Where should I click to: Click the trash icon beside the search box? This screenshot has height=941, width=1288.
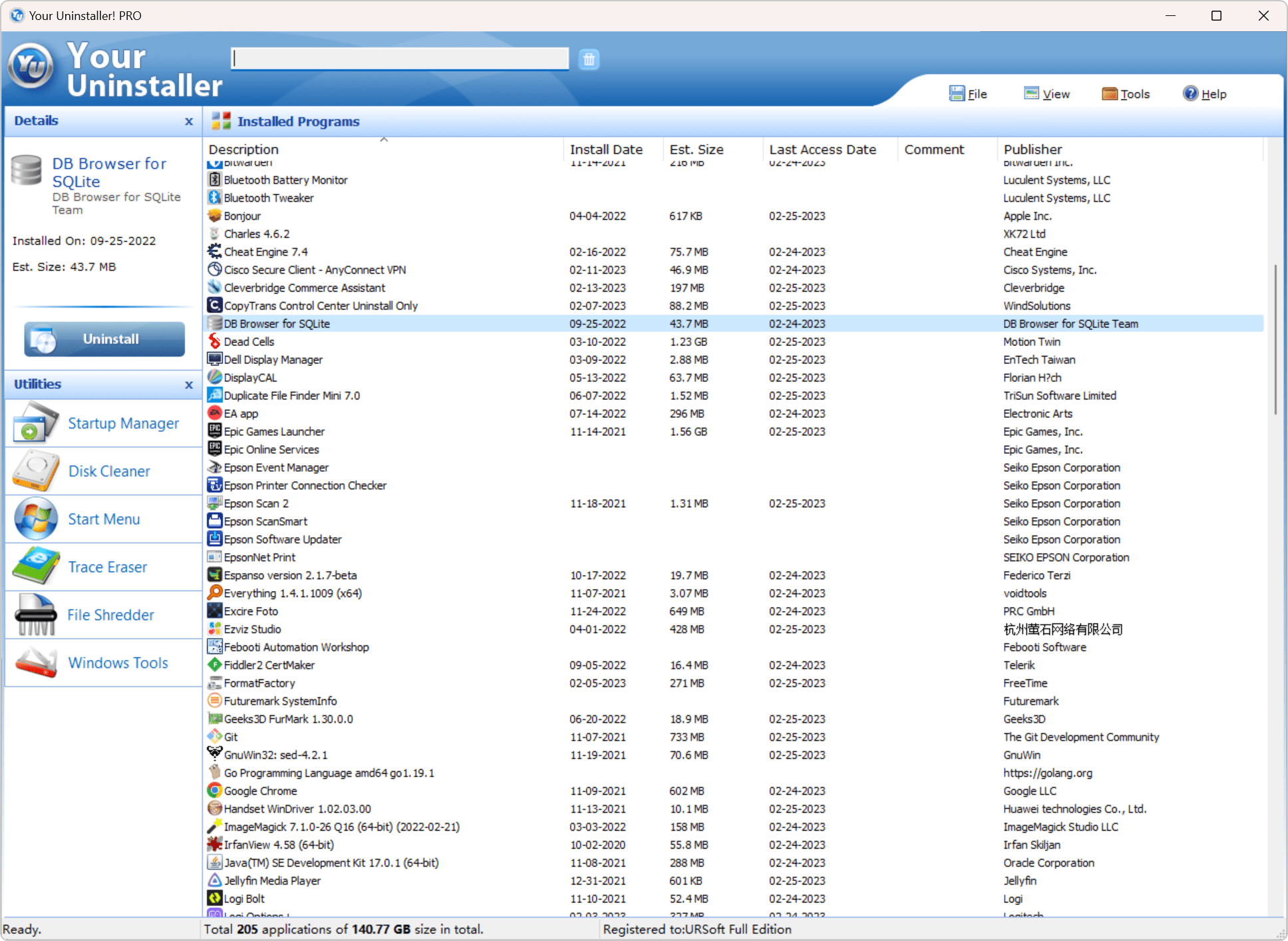tap(589, 60)
